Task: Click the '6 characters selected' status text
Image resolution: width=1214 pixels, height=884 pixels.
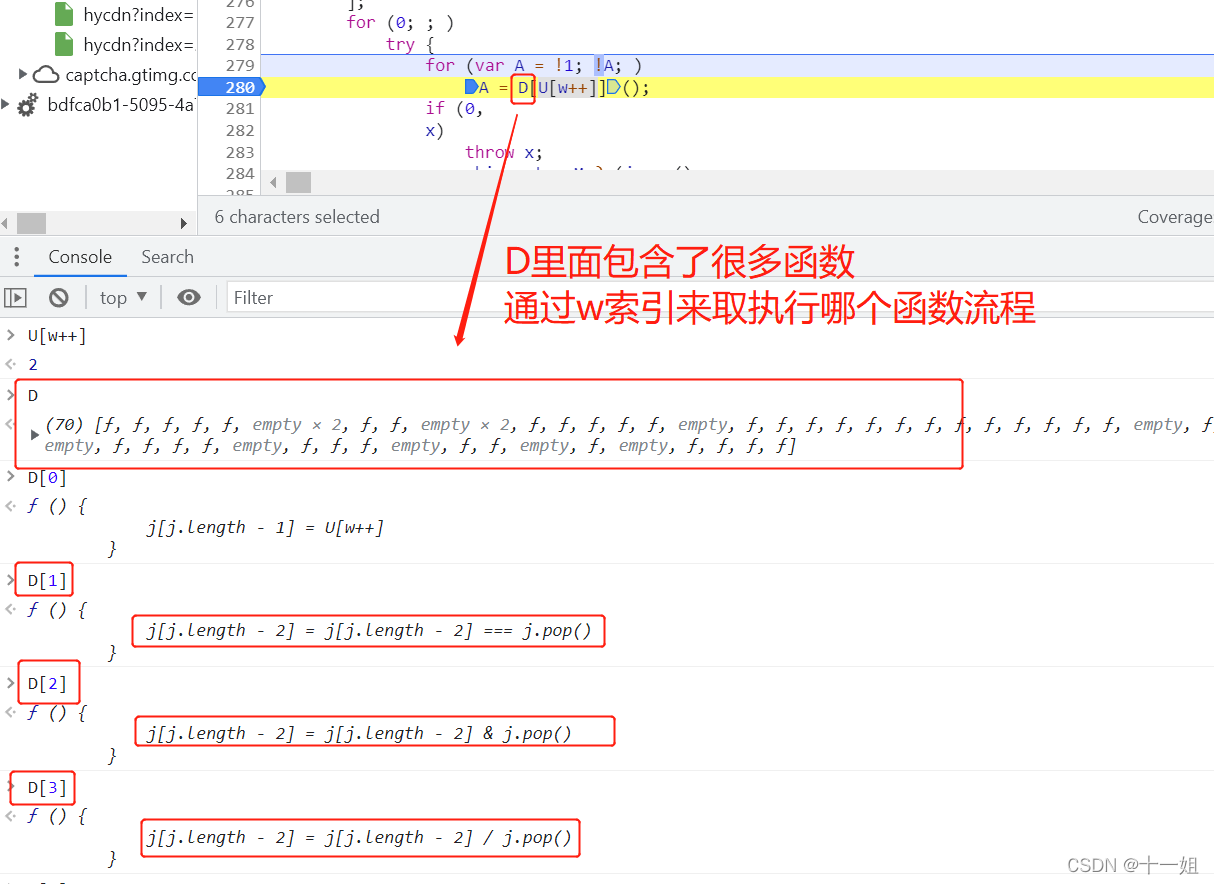Action: tap(297, 217)
